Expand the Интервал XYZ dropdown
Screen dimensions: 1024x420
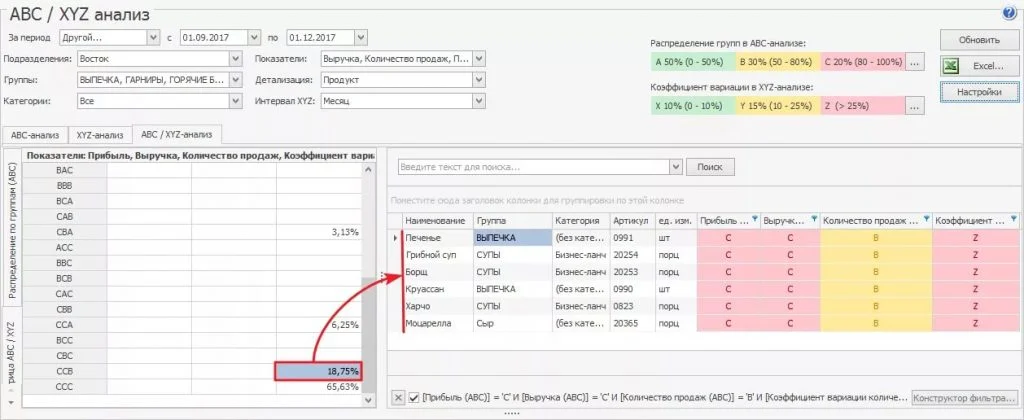pyautogui.click(x=479, y=102)
